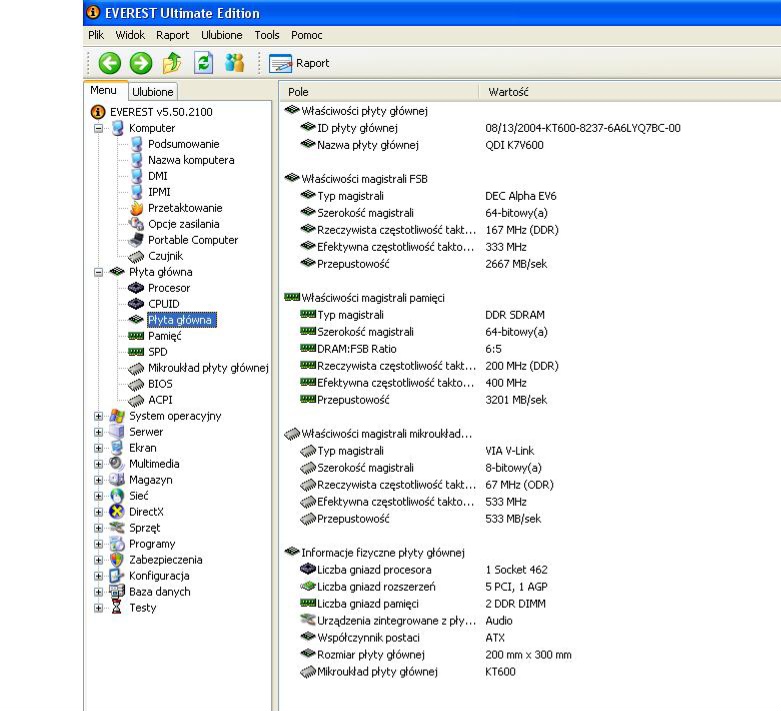Image resolution: width=781 pixels, height=711 pixels.
Task: Click the Mikroukład płyty głównej icon
Action: 136,368
